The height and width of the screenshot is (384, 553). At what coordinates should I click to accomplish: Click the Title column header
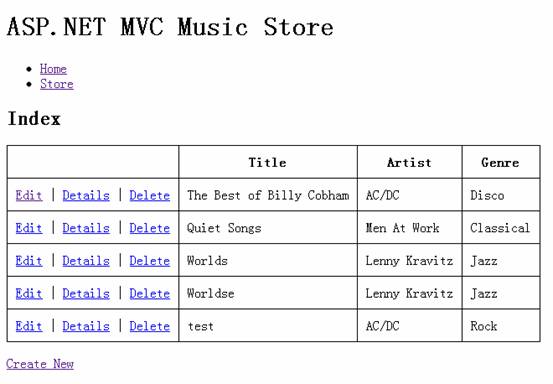pyautogui.click(x=268, y=162)
